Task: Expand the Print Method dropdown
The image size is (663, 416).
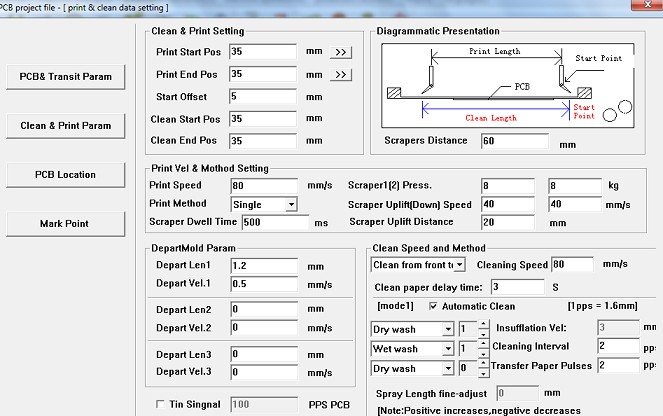Action: [291, 204]
